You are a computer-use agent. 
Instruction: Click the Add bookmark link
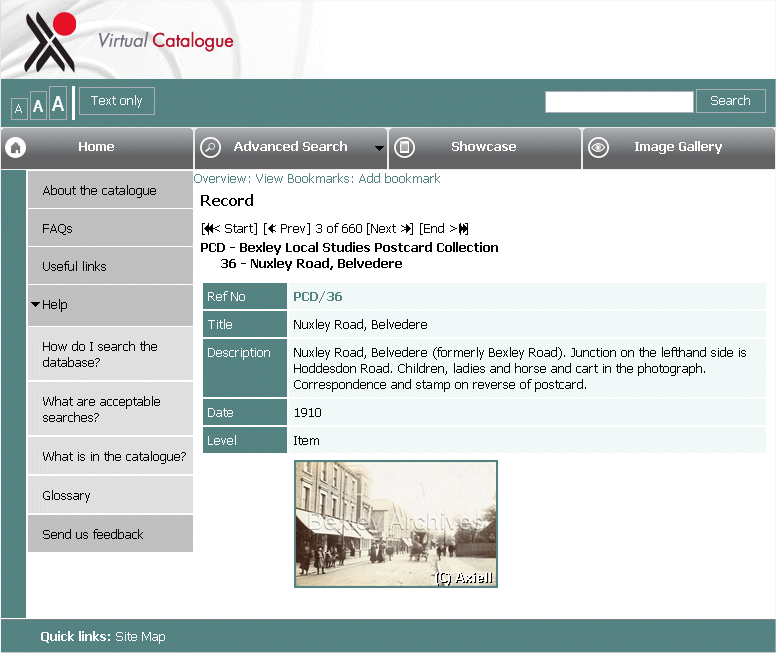pyautogui.click(x=399, y=179)
